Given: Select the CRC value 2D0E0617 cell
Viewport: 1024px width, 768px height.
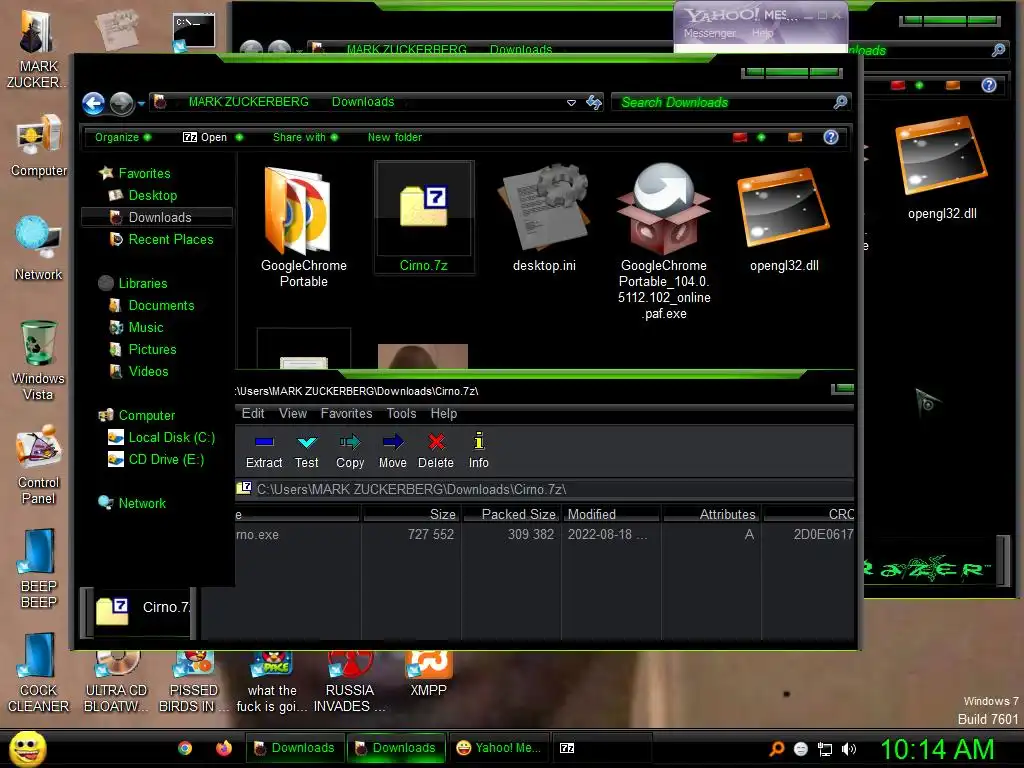Looking at the screenshot, I should pyautogui.click(x=823, y=534).
